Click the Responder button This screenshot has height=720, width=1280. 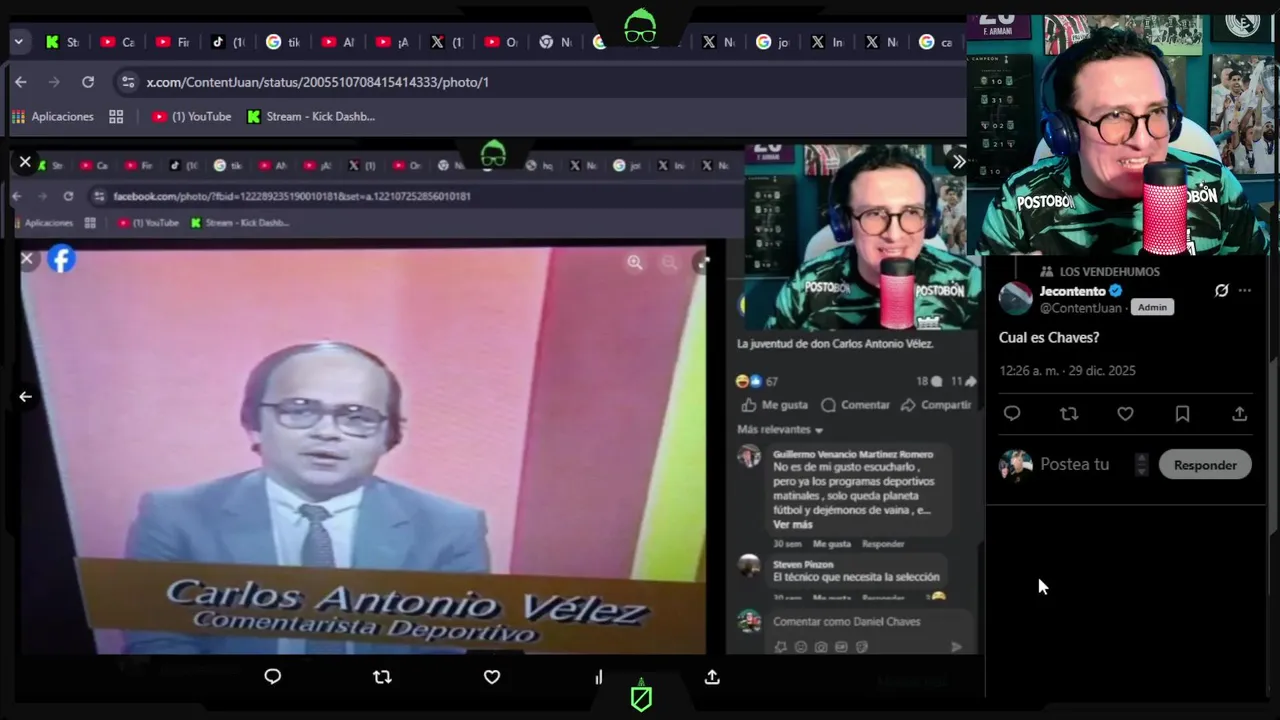tap(1205, 465)
